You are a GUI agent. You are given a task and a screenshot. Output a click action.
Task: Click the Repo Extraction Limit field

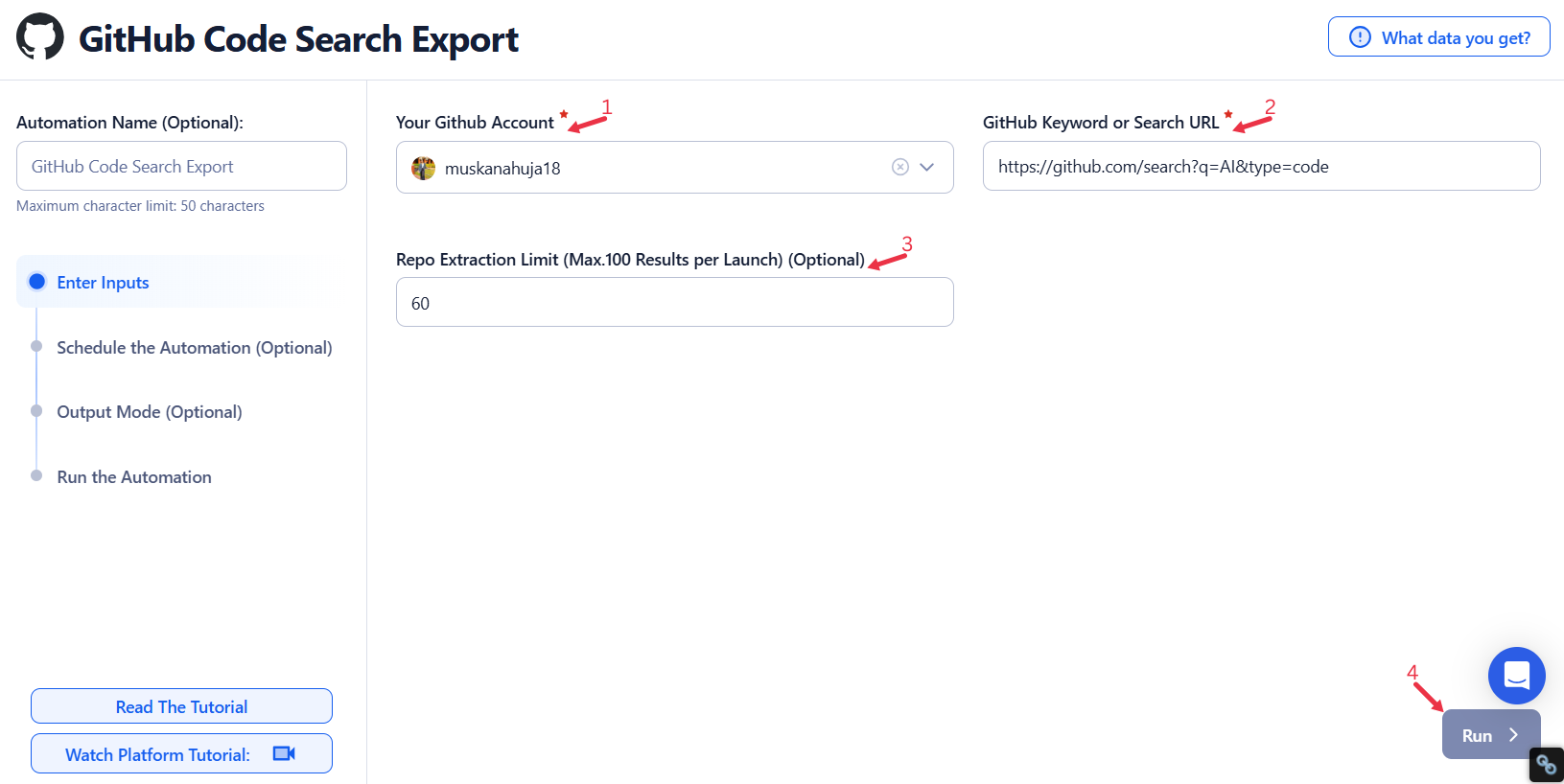(674, 302)
